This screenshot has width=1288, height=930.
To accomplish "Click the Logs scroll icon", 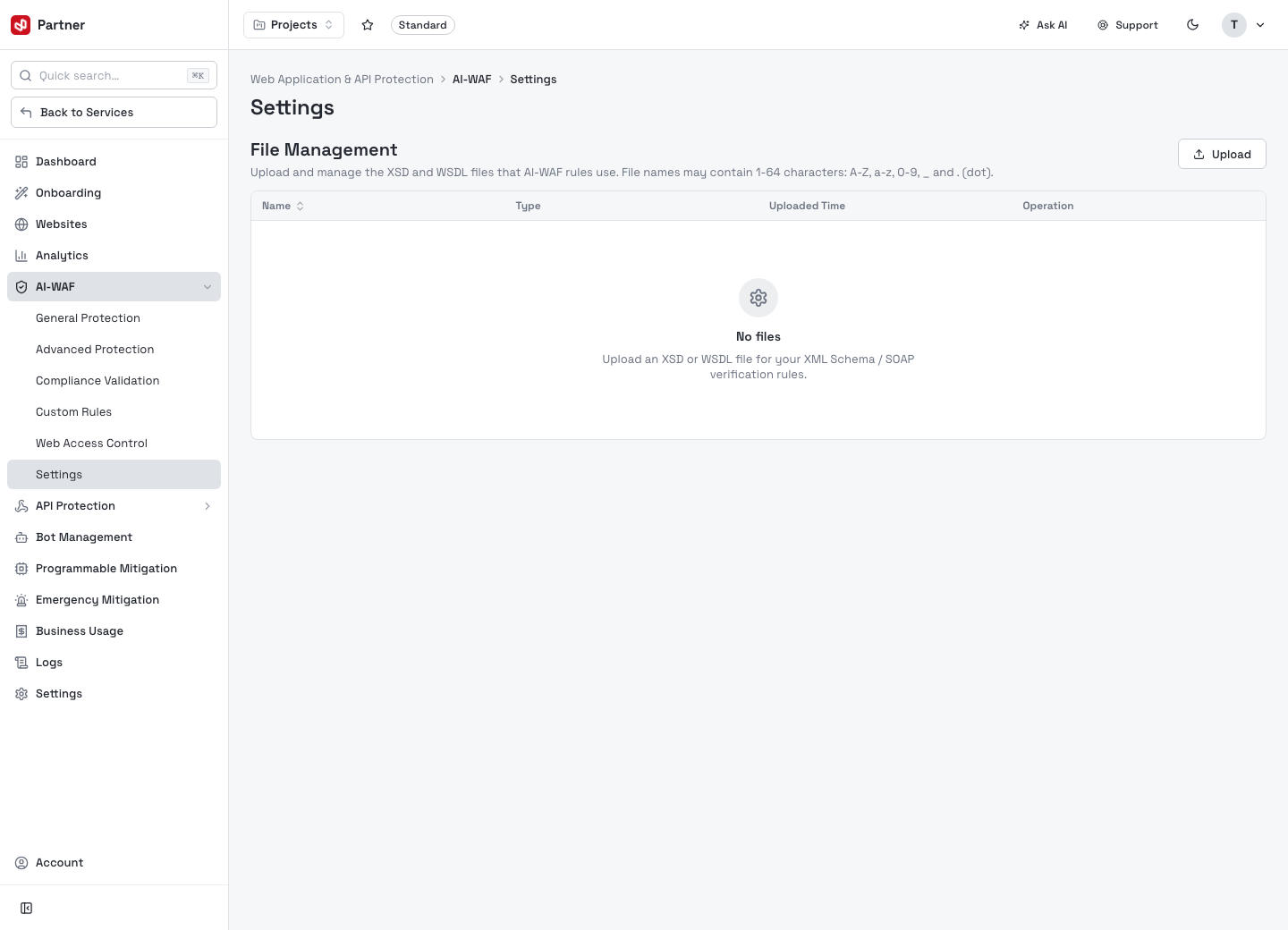I will pos(21,663).
